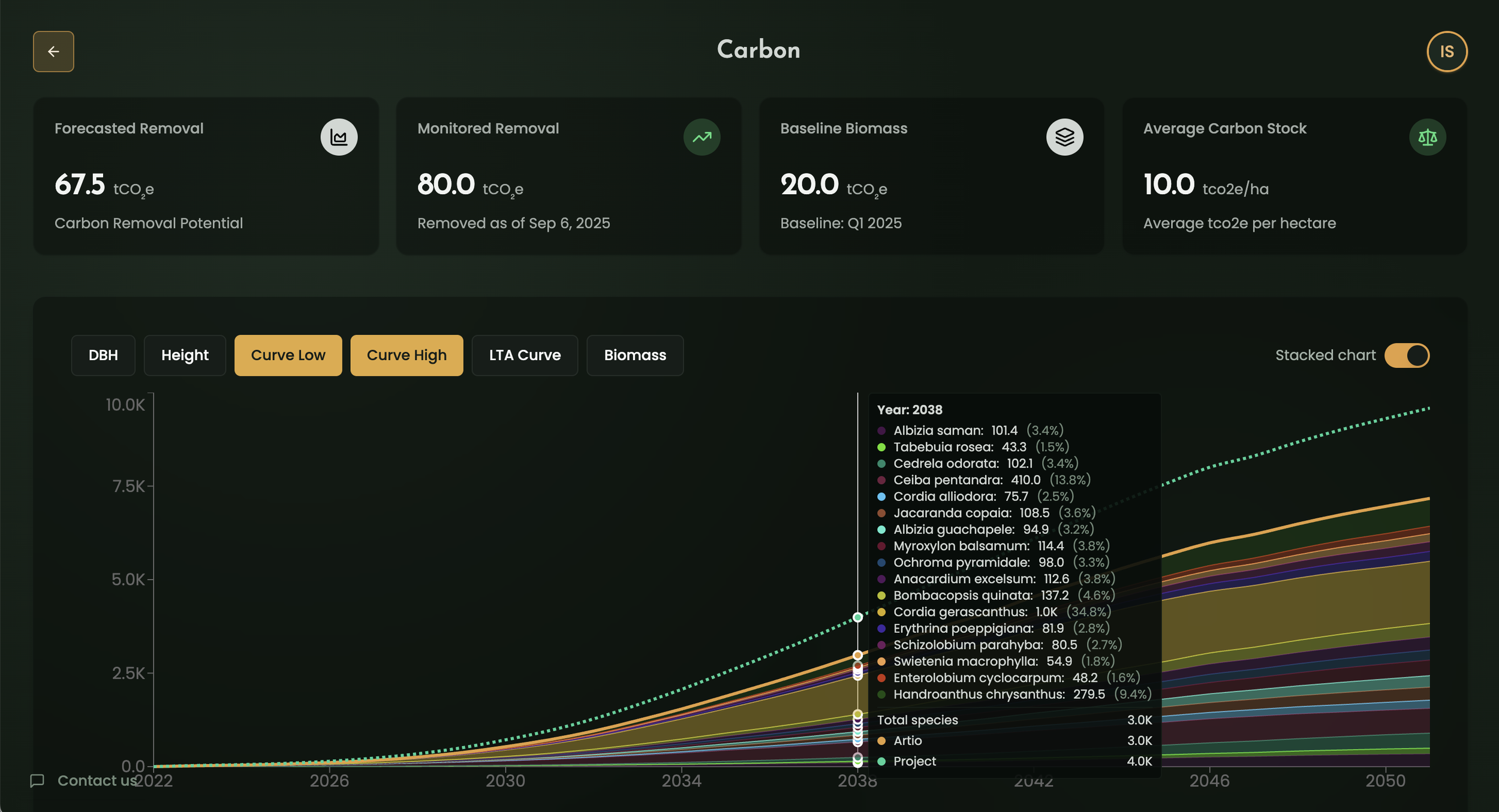Disable the Curve High series

click(407, 355)
